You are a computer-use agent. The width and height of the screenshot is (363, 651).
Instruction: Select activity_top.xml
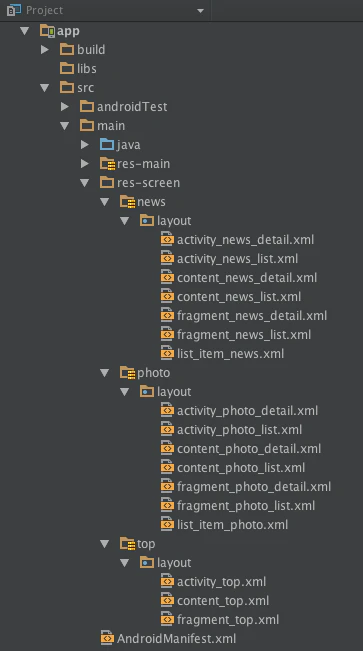pos(222,582)
